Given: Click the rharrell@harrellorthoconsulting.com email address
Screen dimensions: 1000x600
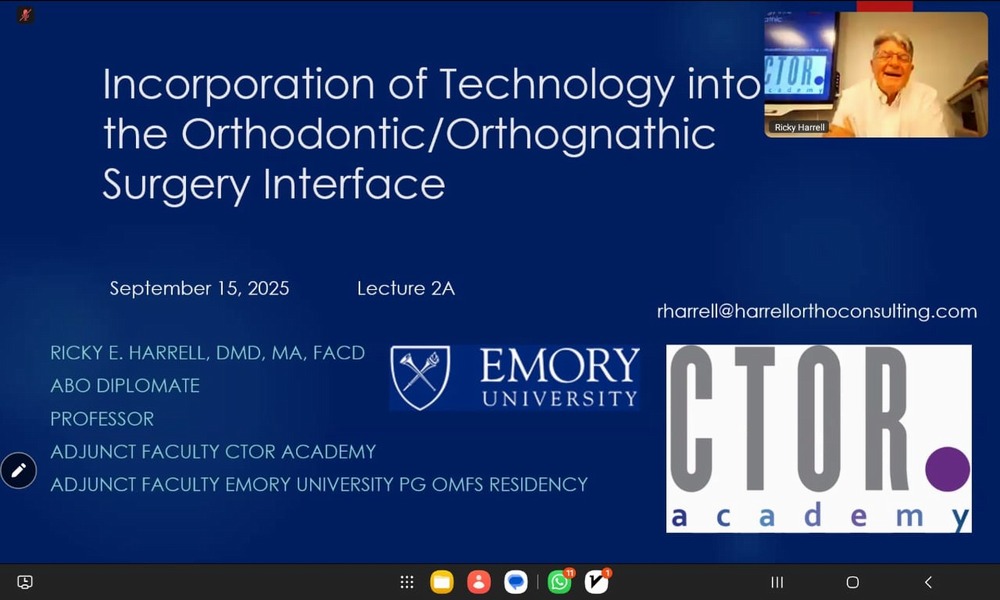Looking at the screenshot, I should [x=816, y=311].
